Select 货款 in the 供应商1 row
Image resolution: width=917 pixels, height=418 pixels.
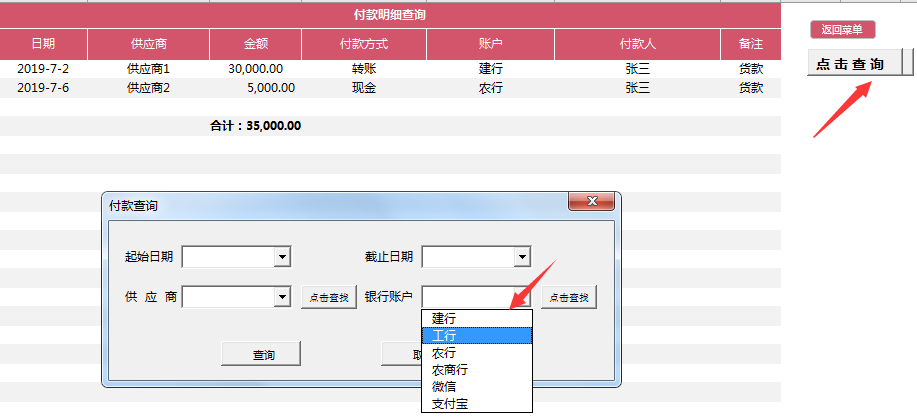click(x=751, y=69)
